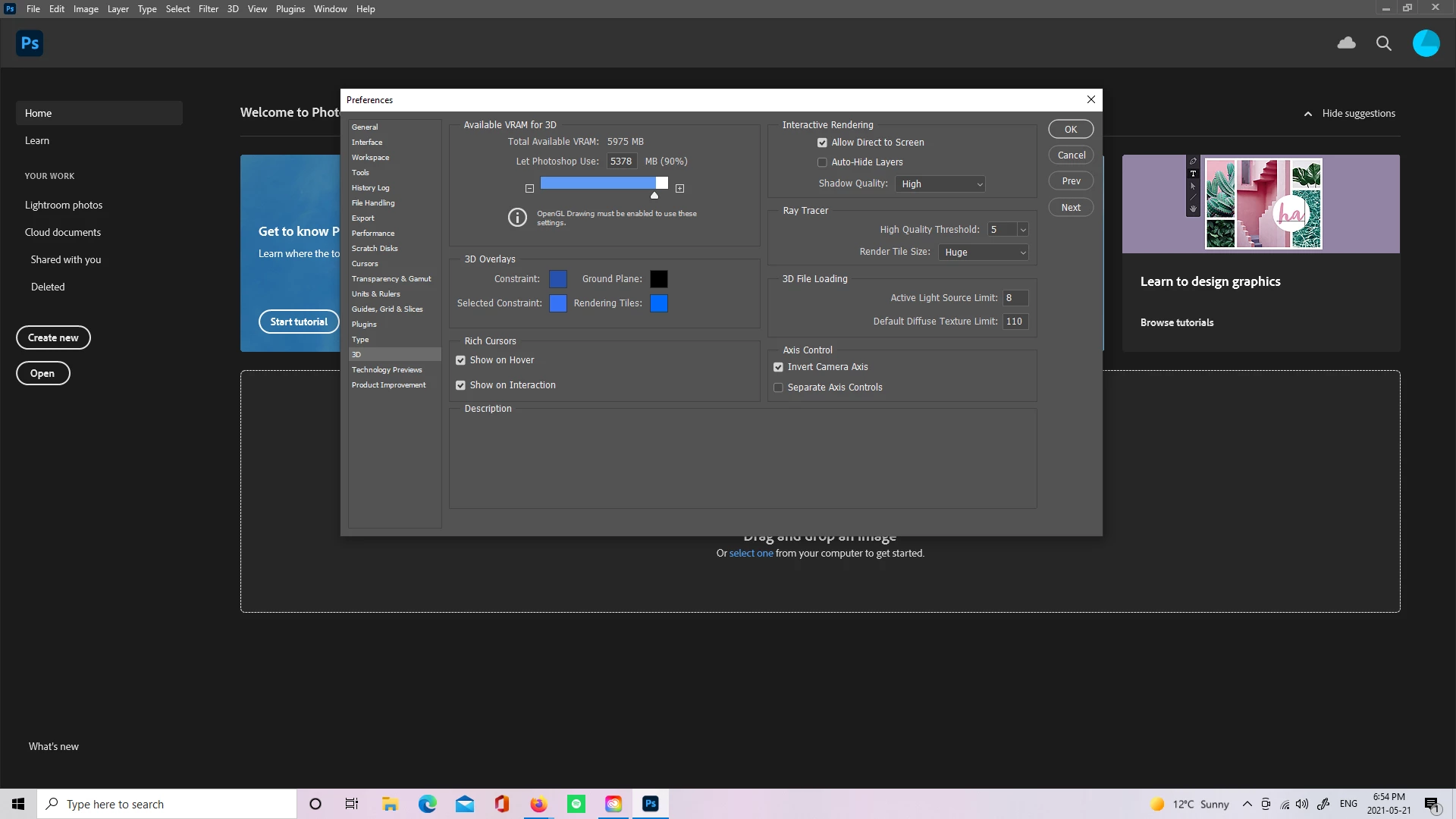Viewport: 1456px width, 819px height.
Task: Click the Ground Plane color swatch
Action: (658, 279)
